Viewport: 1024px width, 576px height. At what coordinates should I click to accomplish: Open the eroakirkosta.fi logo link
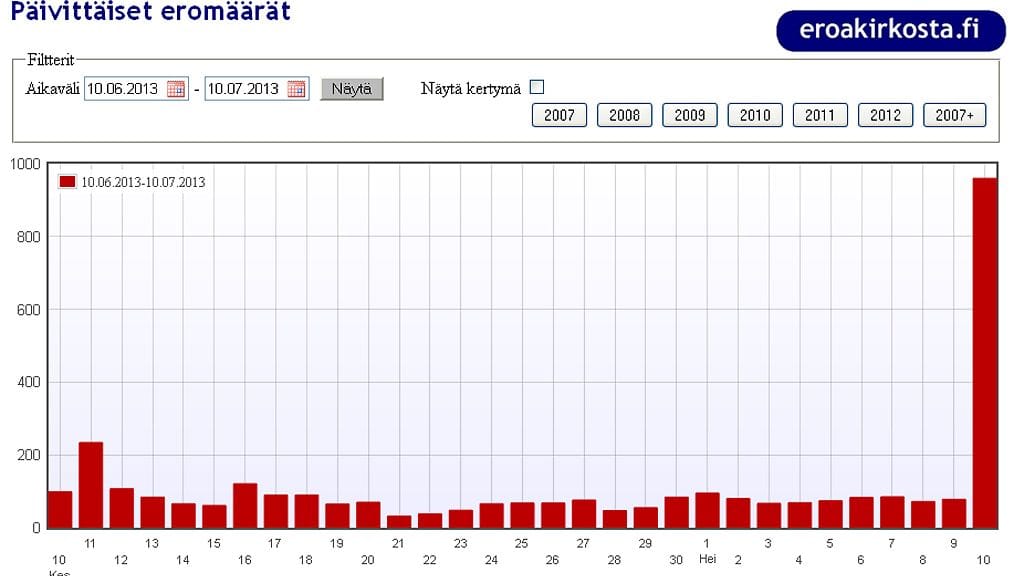890,30
